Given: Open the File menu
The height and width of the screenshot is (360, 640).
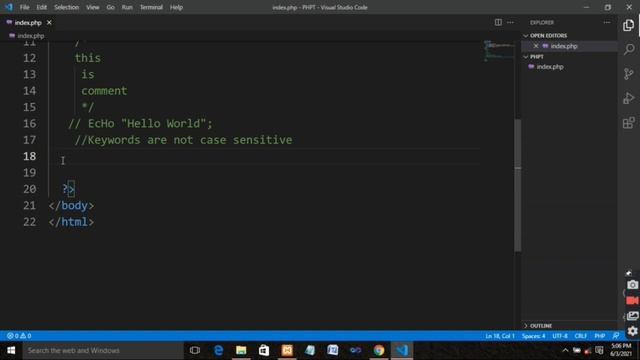Looking at the screenshot, I should coord(24,7).
